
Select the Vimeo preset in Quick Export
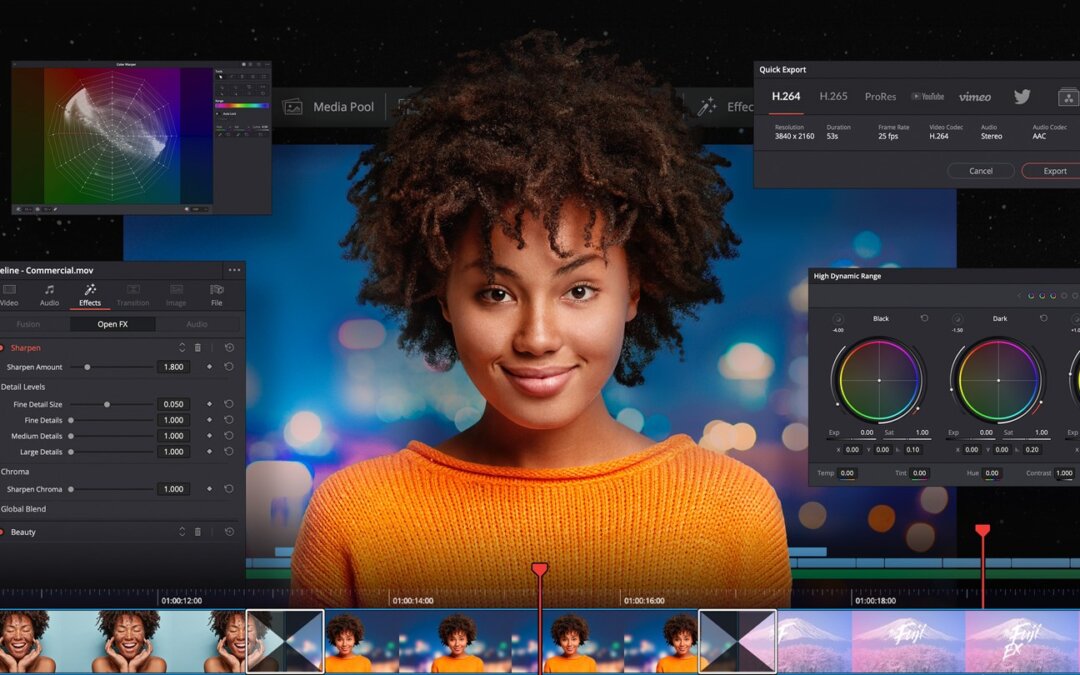pos(975,97)
